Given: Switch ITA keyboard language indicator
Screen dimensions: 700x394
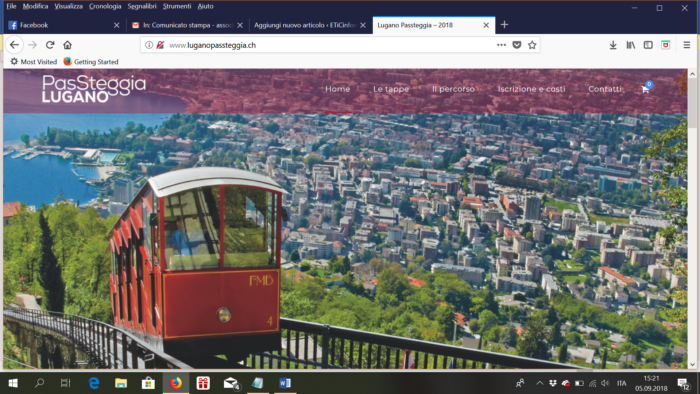Looking at the screenshot, I should tap(621, 383).
